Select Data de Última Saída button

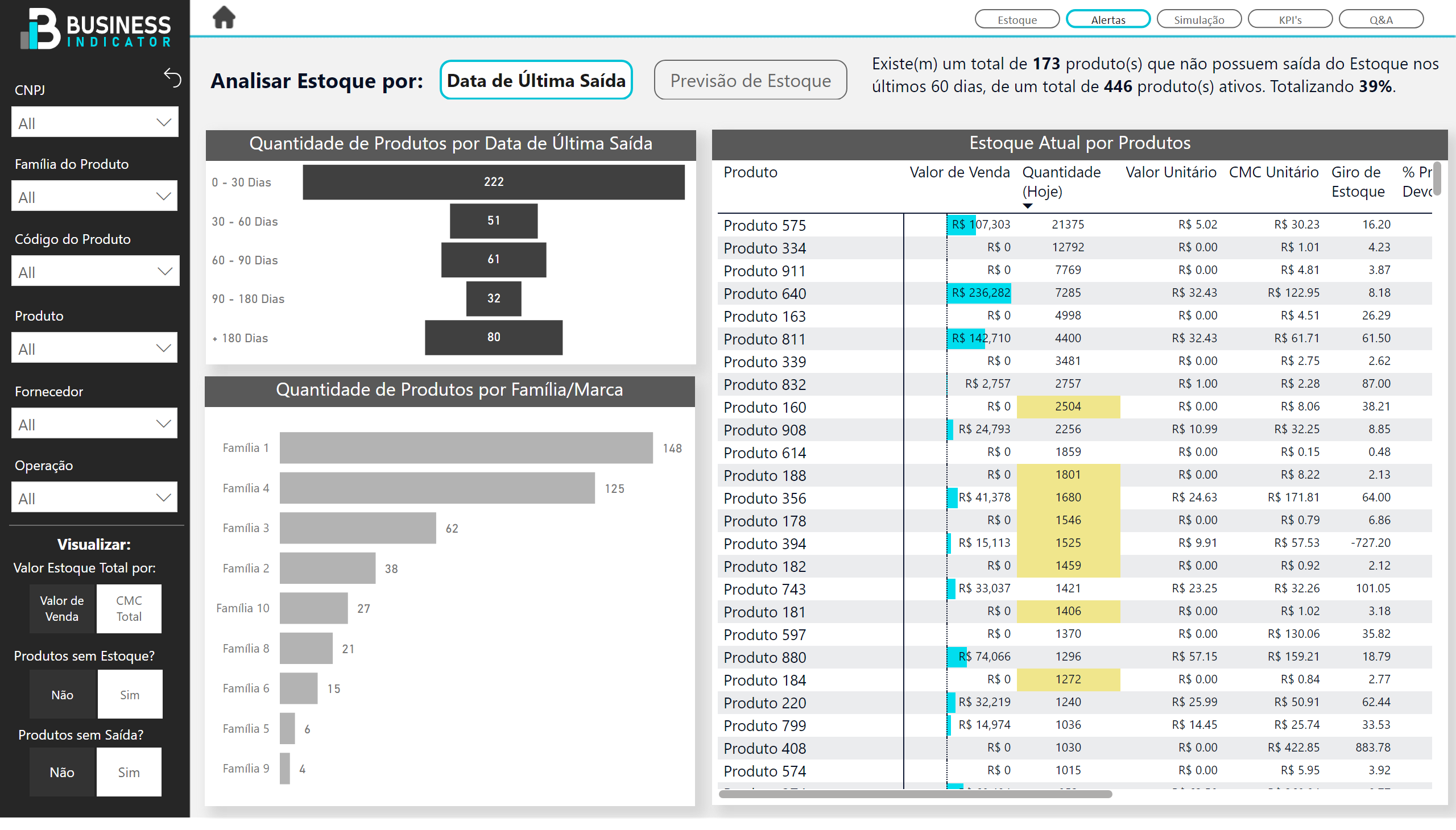coord(536,80)
